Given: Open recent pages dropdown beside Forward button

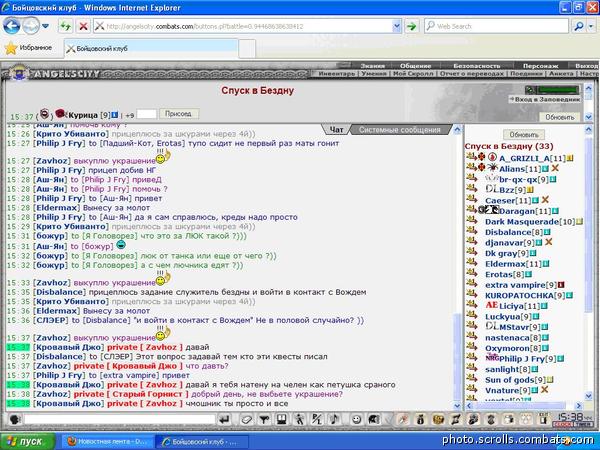Looking at the screenshot, I should (46, 26).
